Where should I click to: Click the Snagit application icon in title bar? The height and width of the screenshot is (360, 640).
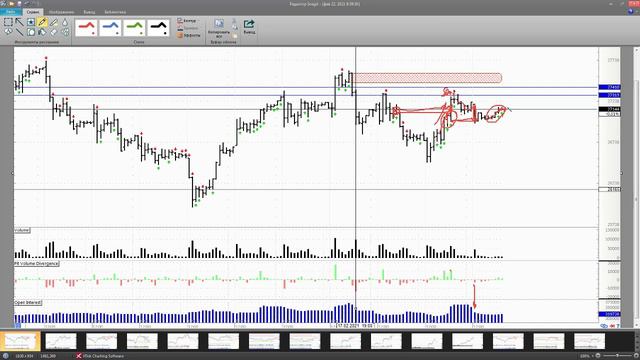[x=3, y=4]
